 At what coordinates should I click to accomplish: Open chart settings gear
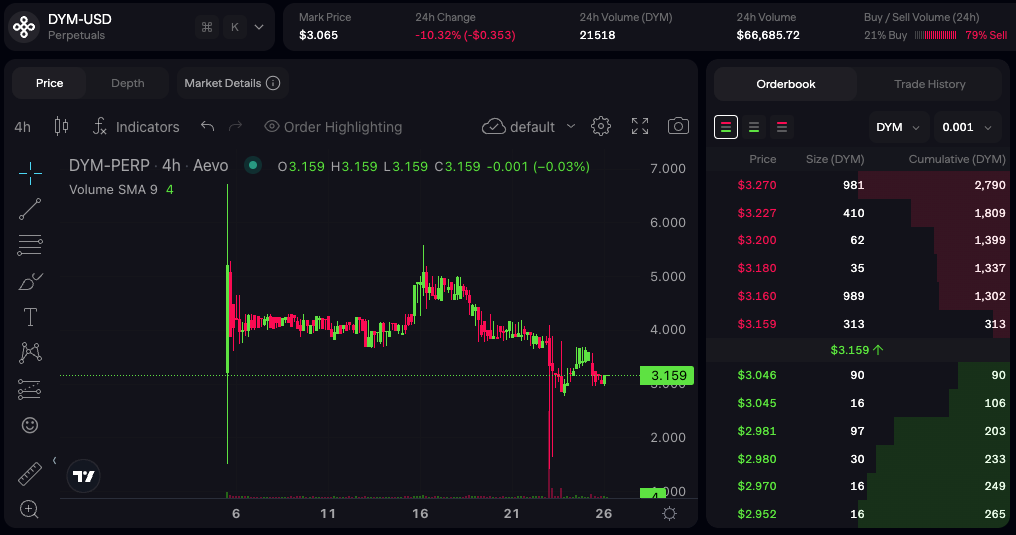pyautogui.click(x=601, y=126)
